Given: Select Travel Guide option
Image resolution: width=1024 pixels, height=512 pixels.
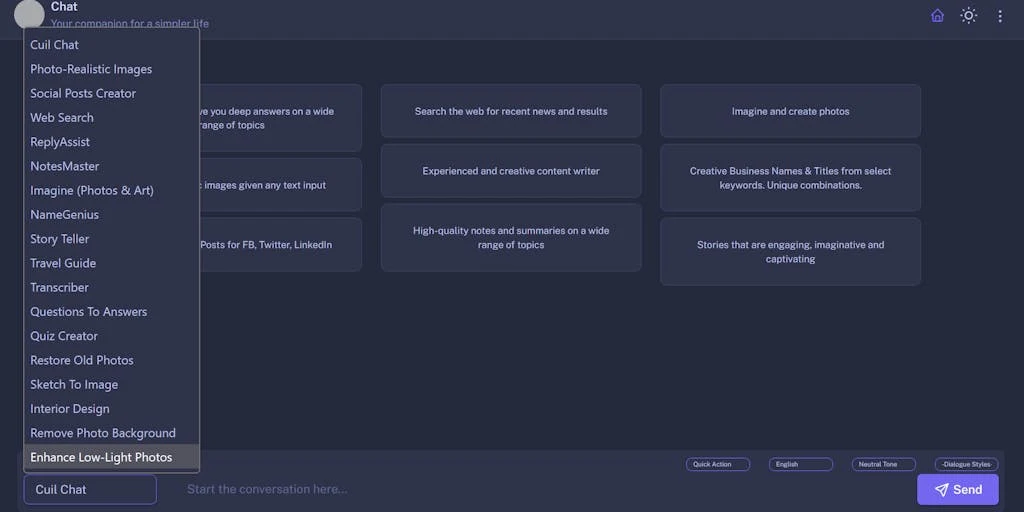Looking at the screenshot, I should (x=111, y=263).
